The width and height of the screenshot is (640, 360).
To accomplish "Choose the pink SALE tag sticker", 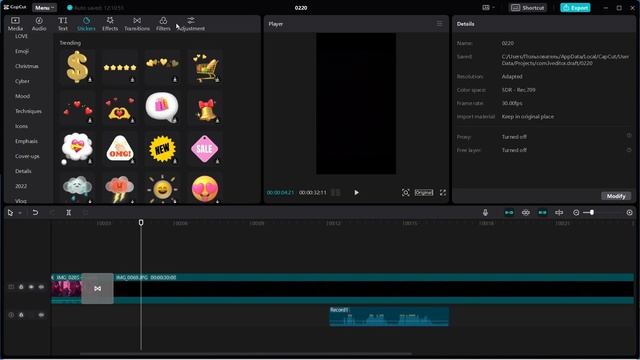I will [x=205, y=148].
